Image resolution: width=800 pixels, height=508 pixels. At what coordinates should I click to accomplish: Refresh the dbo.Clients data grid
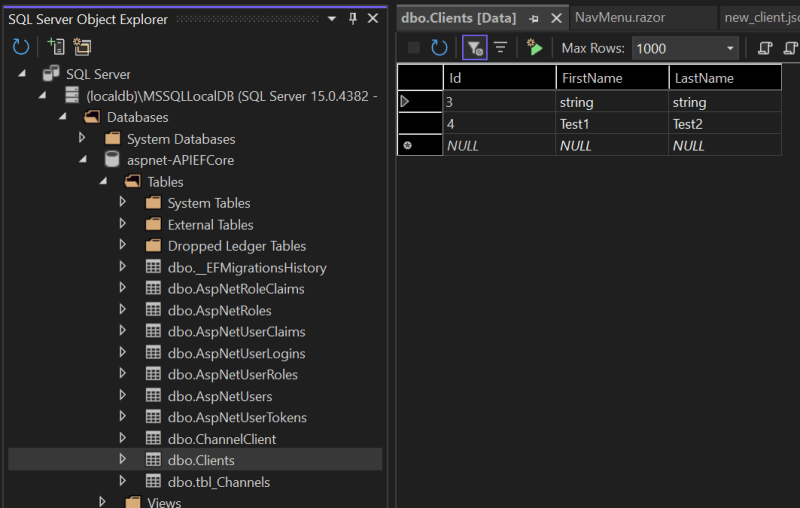(x=439, y=48)
